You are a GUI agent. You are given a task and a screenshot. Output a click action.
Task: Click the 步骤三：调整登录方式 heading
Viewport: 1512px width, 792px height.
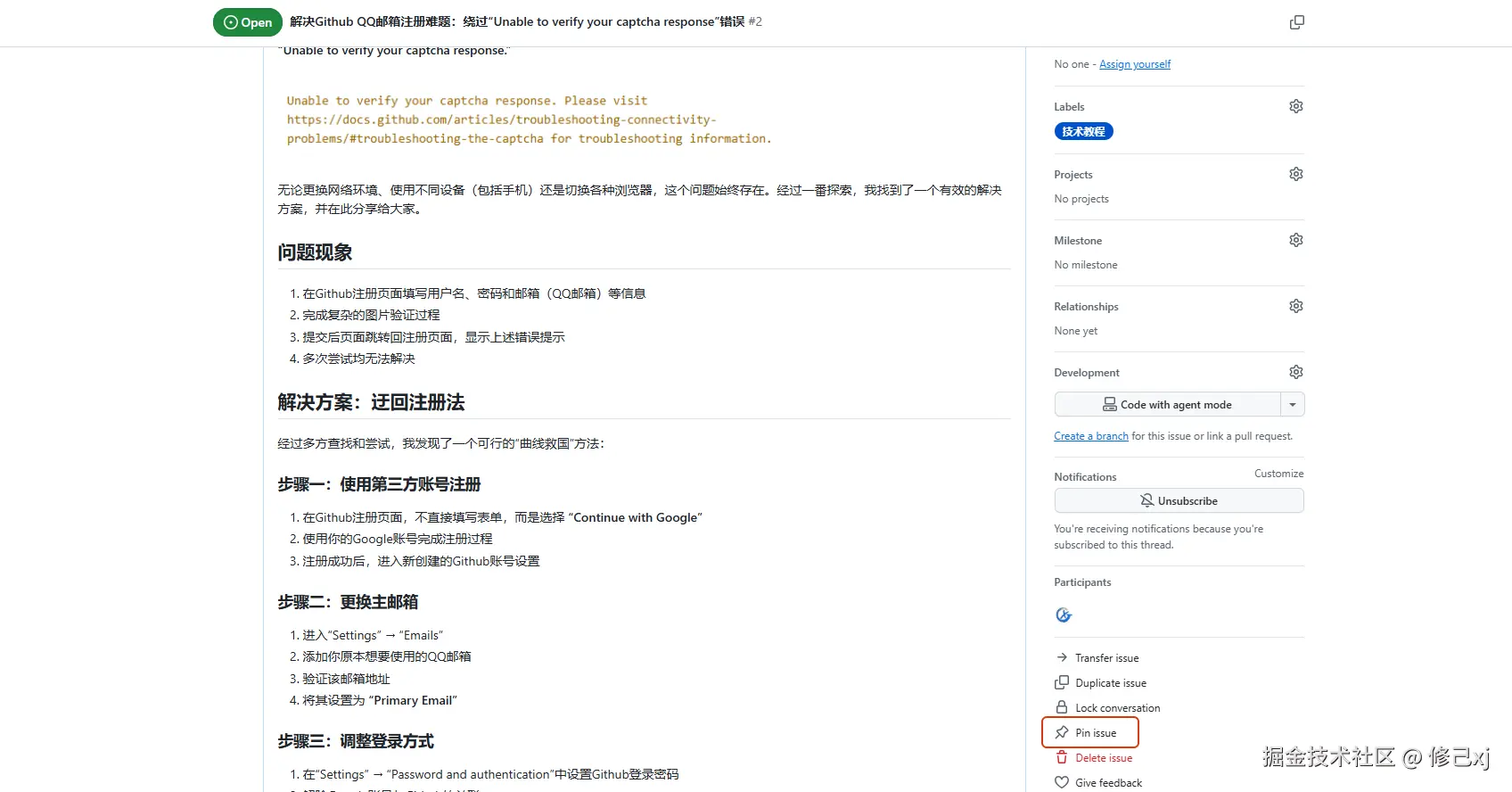pyautogui.click(x=356, y=741)
